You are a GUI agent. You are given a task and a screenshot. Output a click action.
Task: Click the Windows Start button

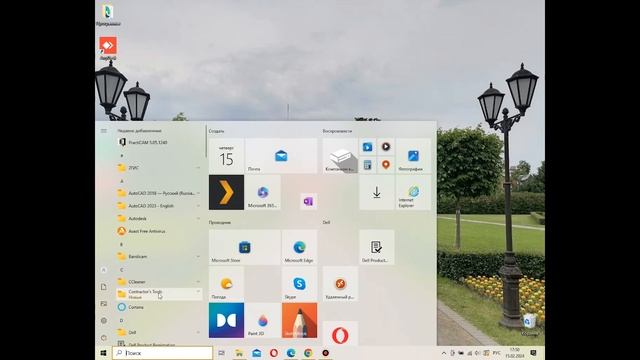click(x=104, y=353)
